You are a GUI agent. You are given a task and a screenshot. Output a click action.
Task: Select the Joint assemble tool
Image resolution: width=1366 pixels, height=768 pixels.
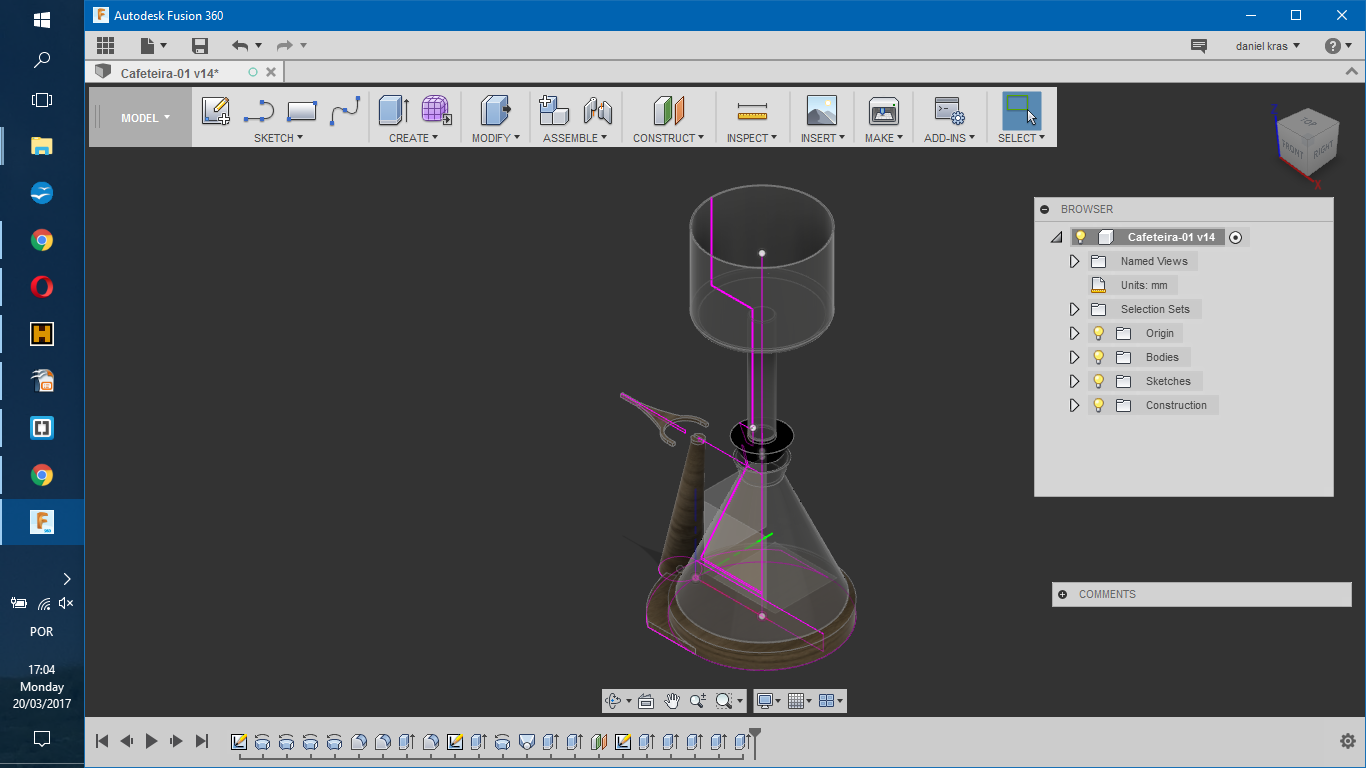[597, 110]
